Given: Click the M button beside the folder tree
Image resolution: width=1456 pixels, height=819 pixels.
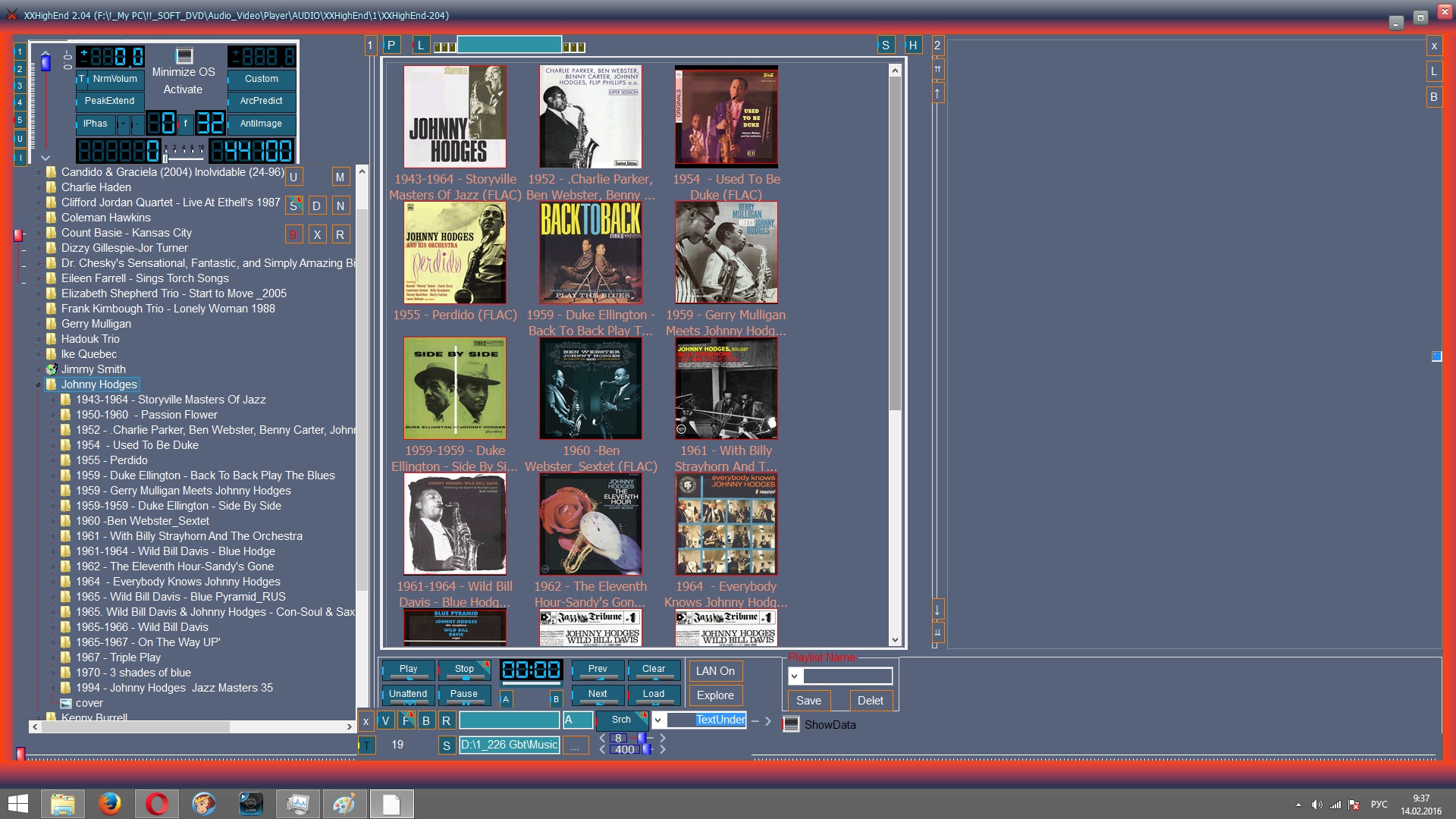Looking at the screenshot, I should 340,177.
